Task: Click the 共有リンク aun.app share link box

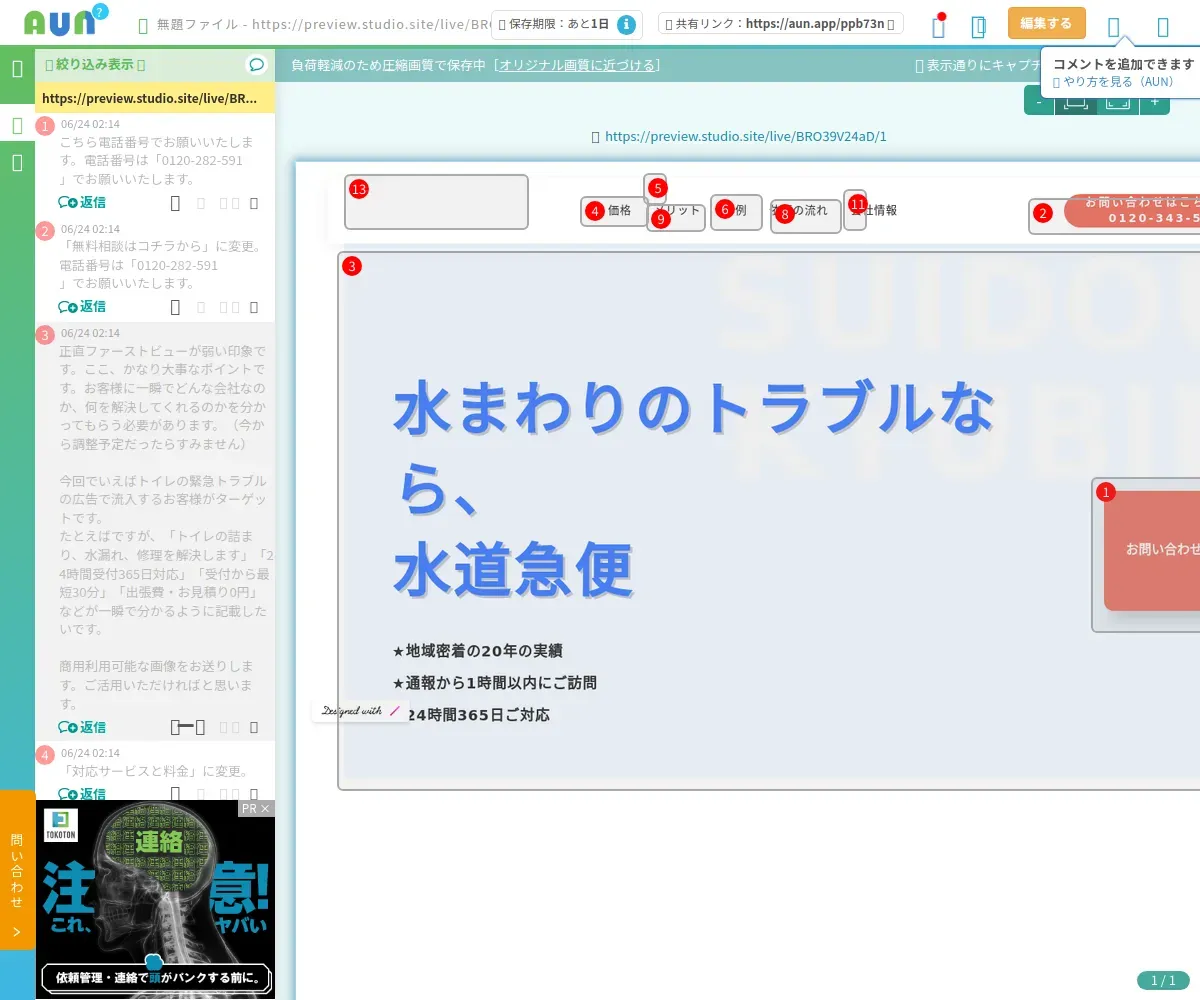Action: click(x=780, y=23)
